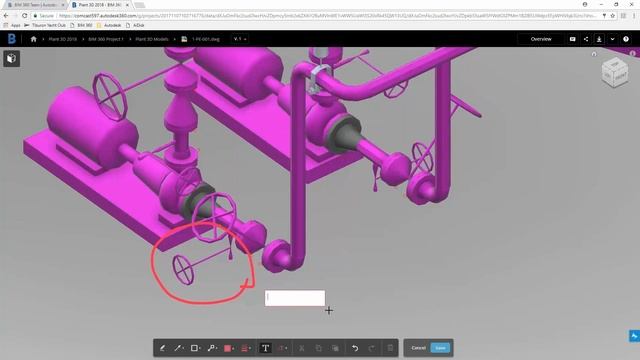Select the Text markup tool
The image size is (640, 360).
coord(265,348)
